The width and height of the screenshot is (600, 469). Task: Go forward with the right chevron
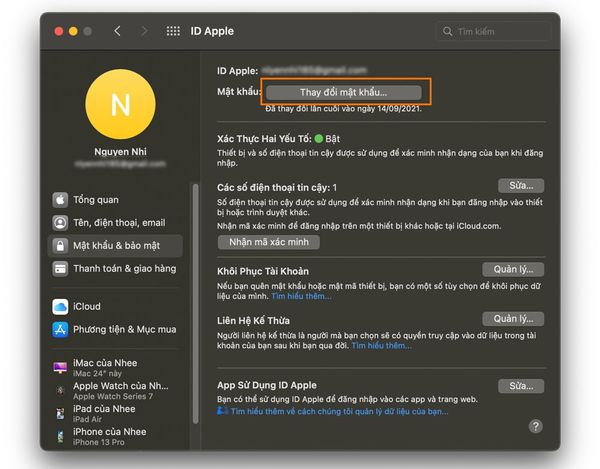(x=144, y=31)
